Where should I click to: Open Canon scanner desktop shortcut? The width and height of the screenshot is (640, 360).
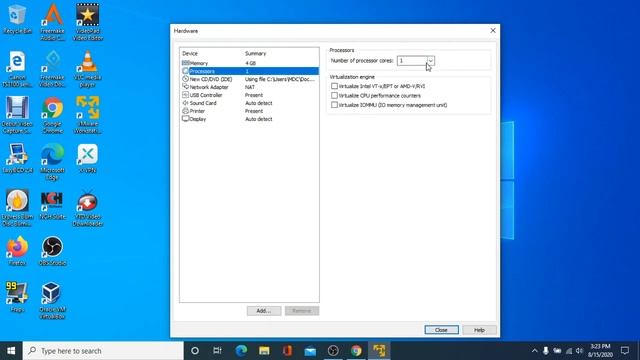pos(17,69)
